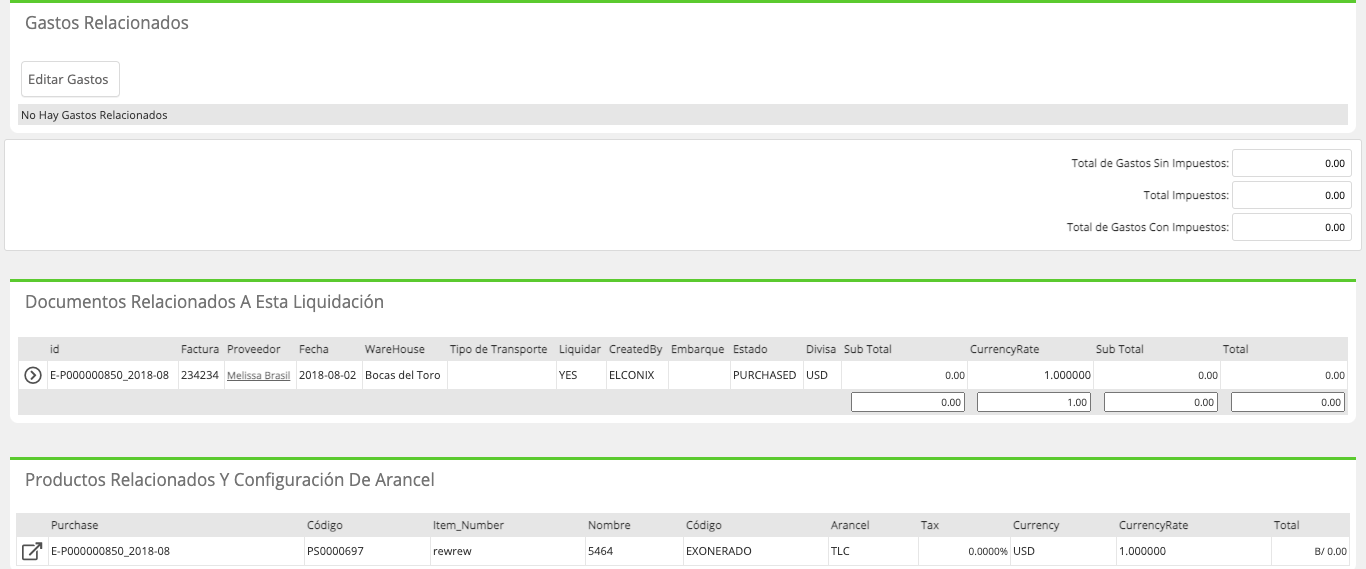This screenshot has height=569, width=1366.
Task: Click Documentos Relacionados A Esta Liquidación heading
Action: [x=204, y=301]
